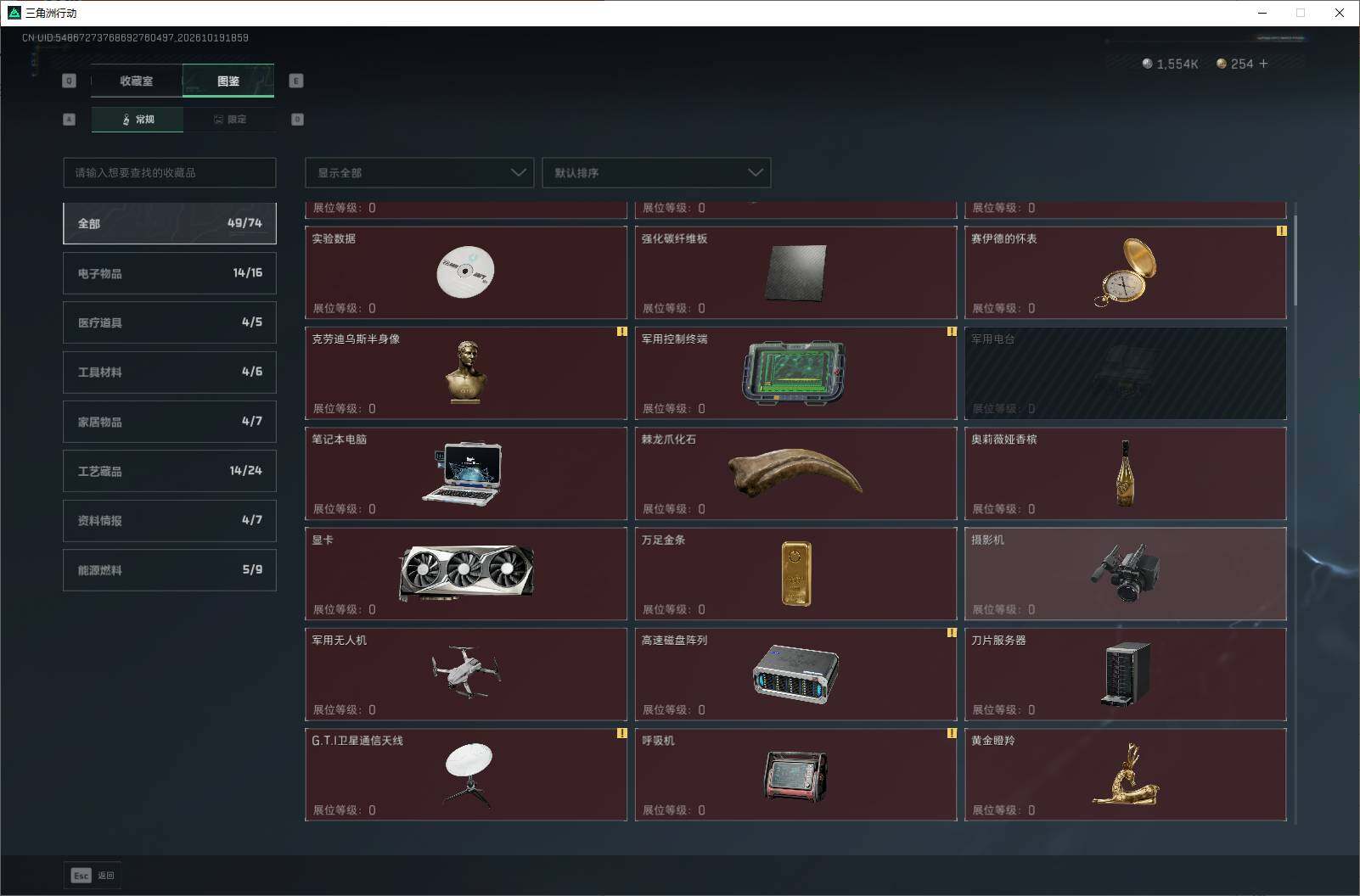Select the 黄金瞪羚 golden gazelle icon
Viewport: 1360px width, 896px height.
(x=1126, y=774)
